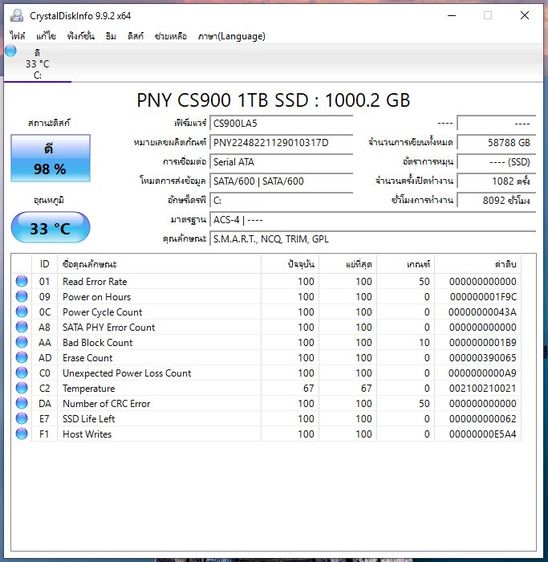The width and height of the screenshot is (548, 562).
Task: Click the power on count value 1082
Action: point(496,181)
